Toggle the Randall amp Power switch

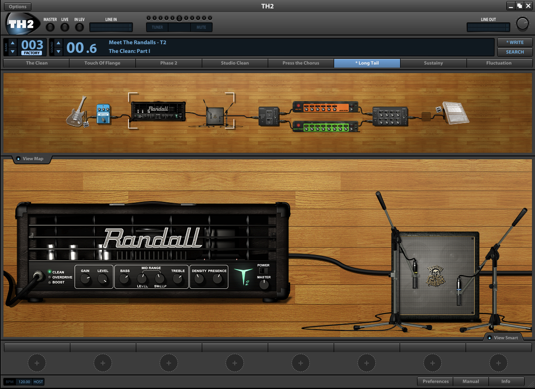[x=263, y=271]
